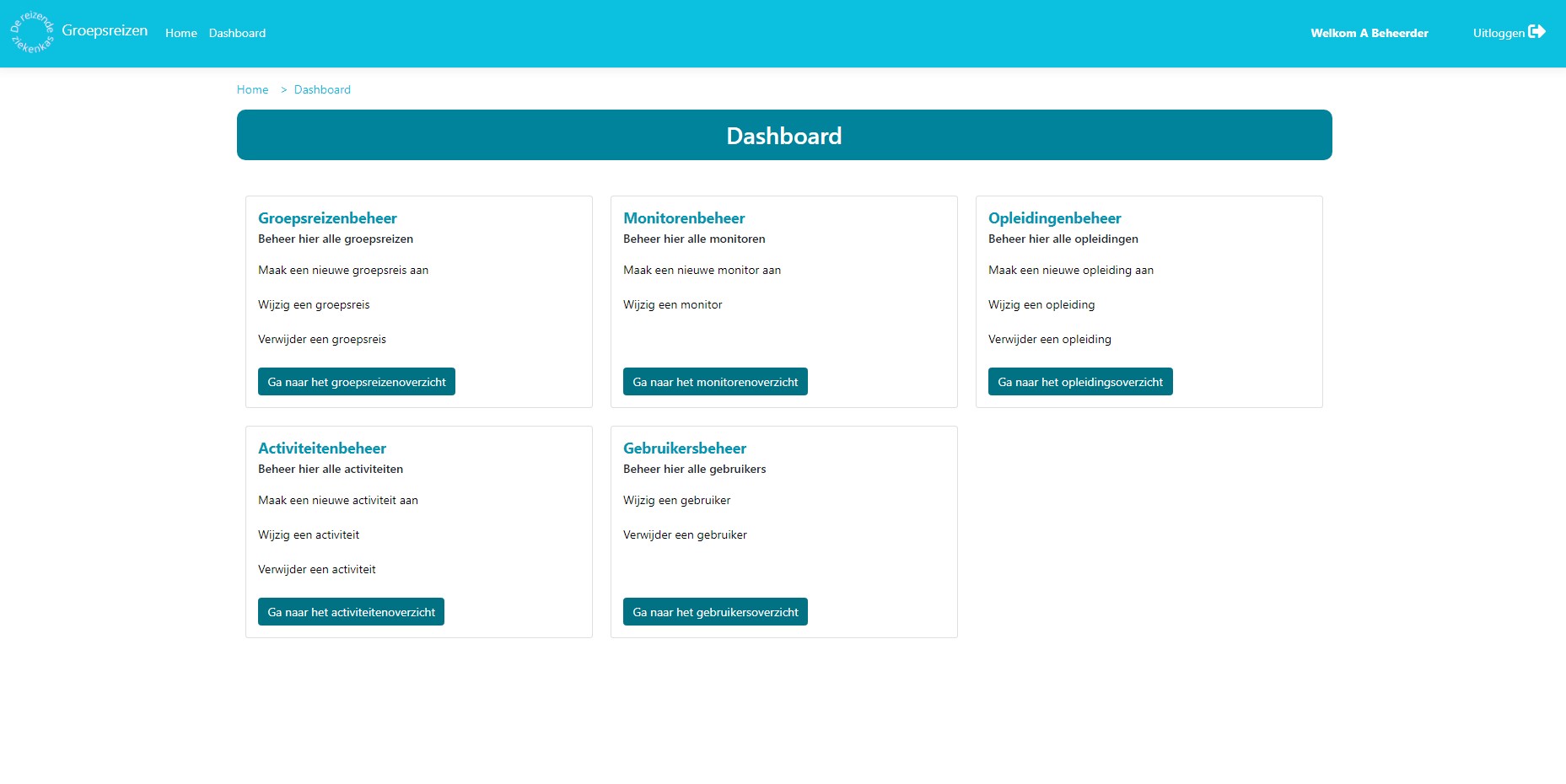
Task: Click the Opleidingenbeheer card heading
Action: click(1054, 217)
